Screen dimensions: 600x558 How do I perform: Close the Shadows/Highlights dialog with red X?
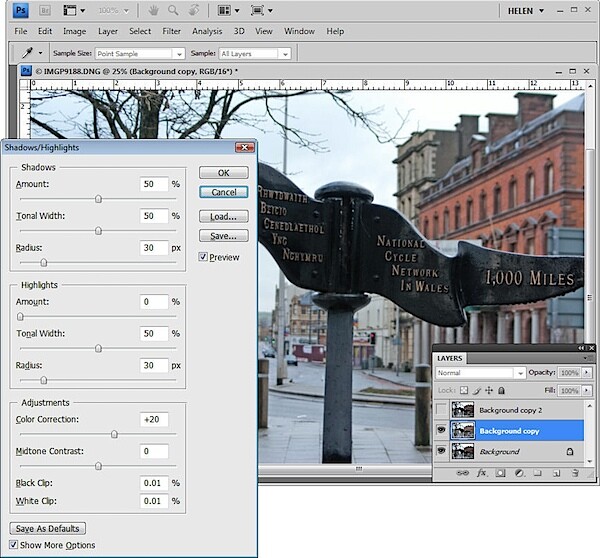pyautogui.click(x=245, y=147)
